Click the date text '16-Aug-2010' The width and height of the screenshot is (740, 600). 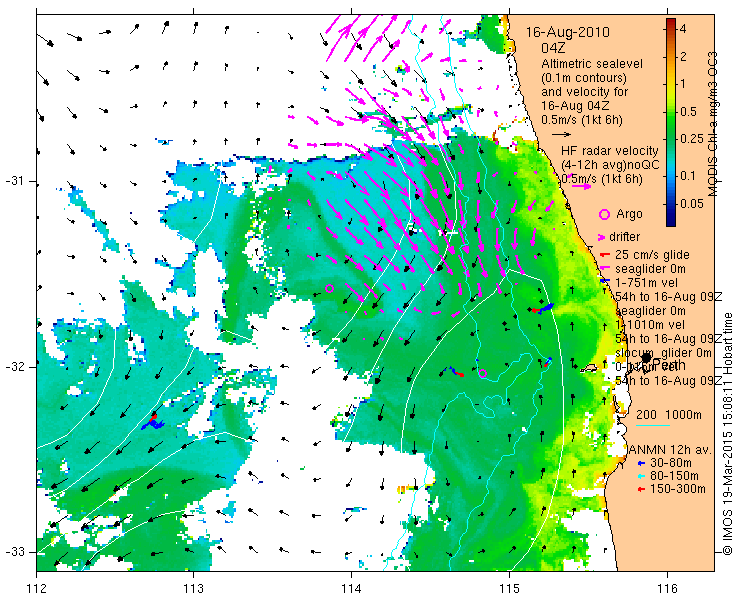coord(568,33)
